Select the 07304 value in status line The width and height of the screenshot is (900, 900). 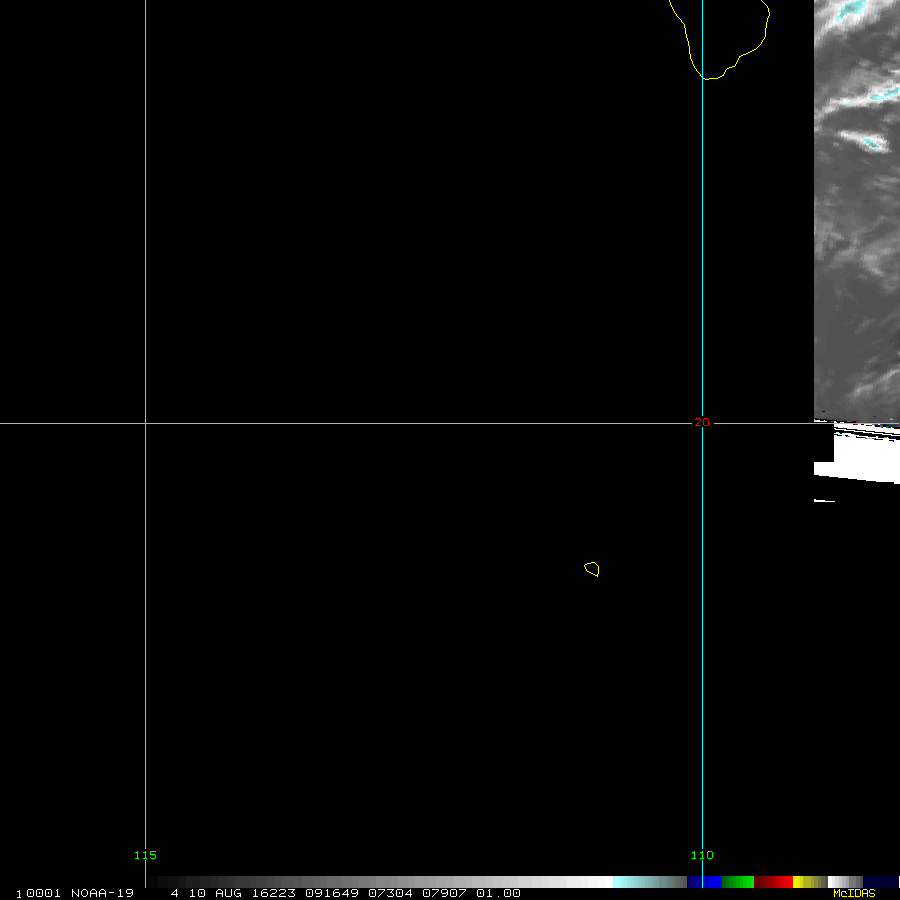(x=390, y=893)
